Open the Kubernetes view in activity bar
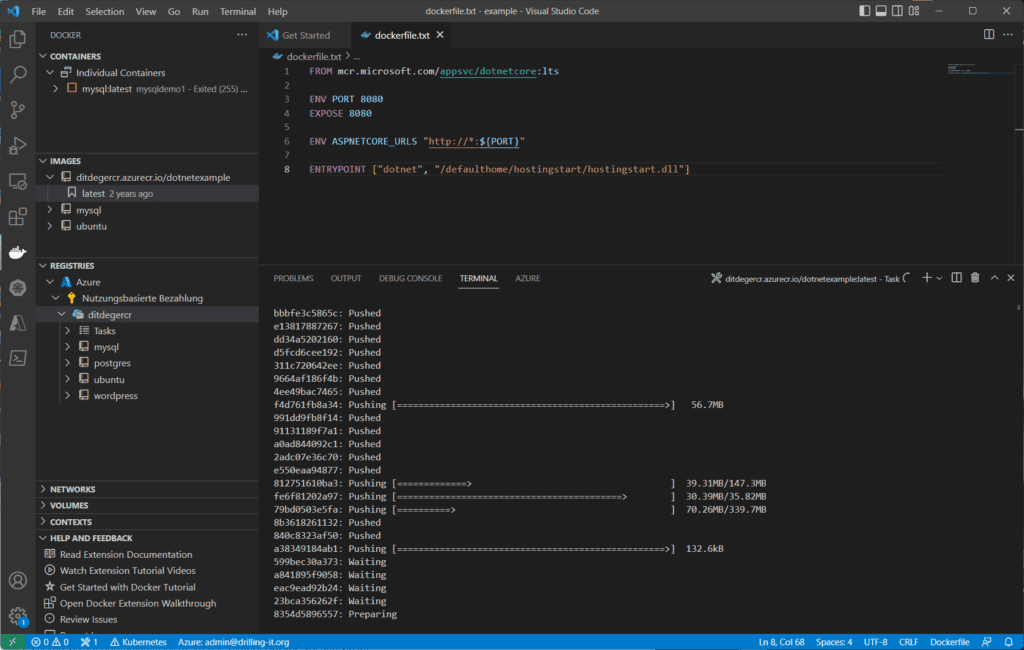This screenshot has width=1024, height=650. (18, 287)
